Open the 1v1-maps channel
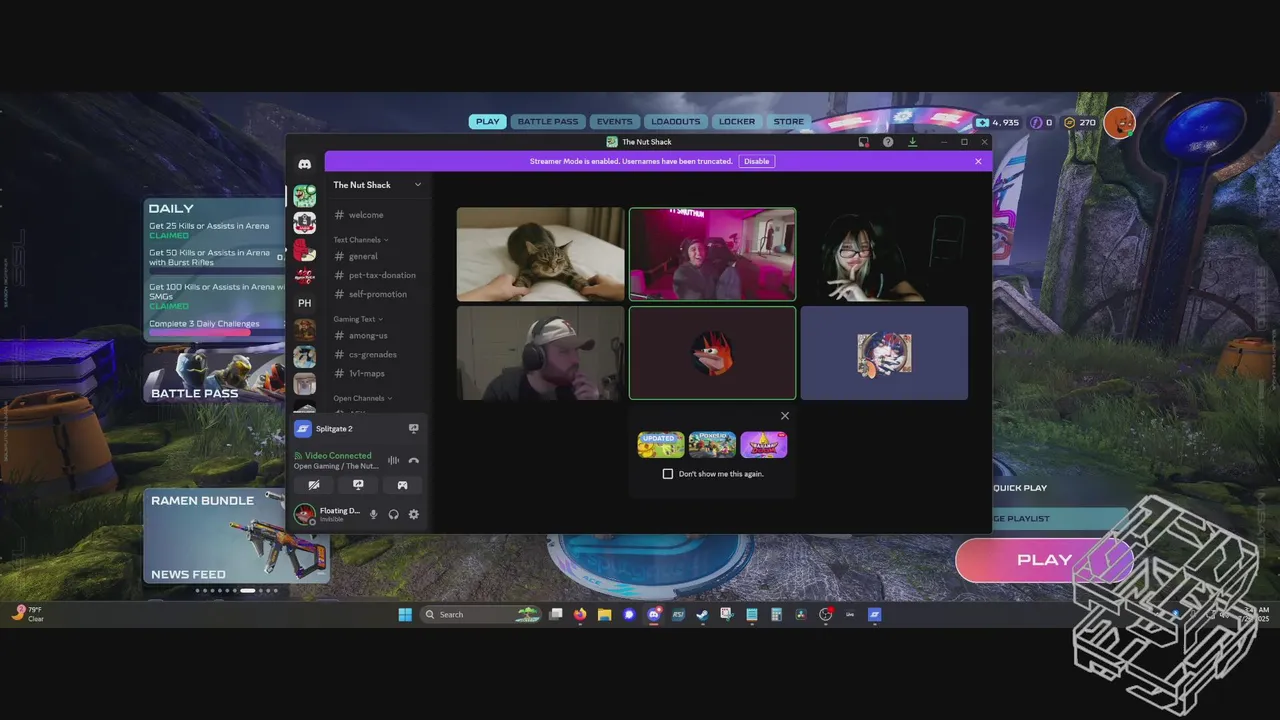The image size is (1280, 720). (x=365, y=373)
